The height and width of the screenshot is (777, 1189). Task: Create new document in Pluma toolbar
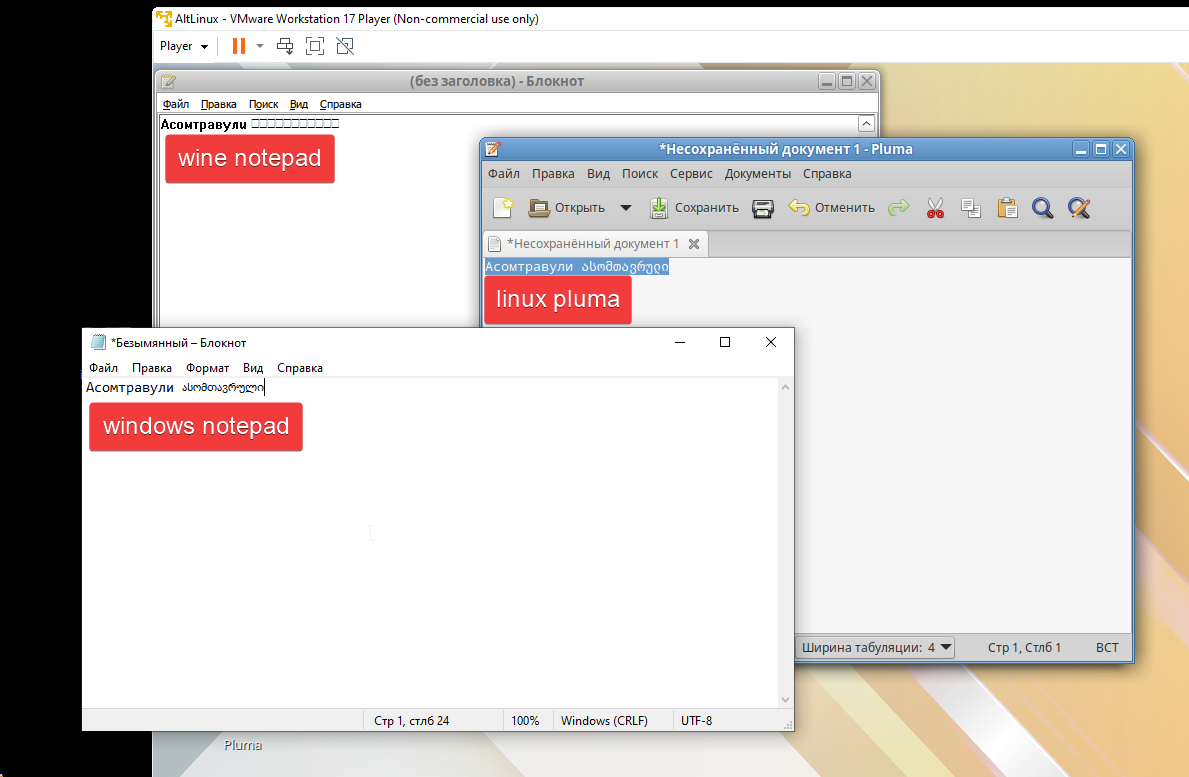point(503,208)
